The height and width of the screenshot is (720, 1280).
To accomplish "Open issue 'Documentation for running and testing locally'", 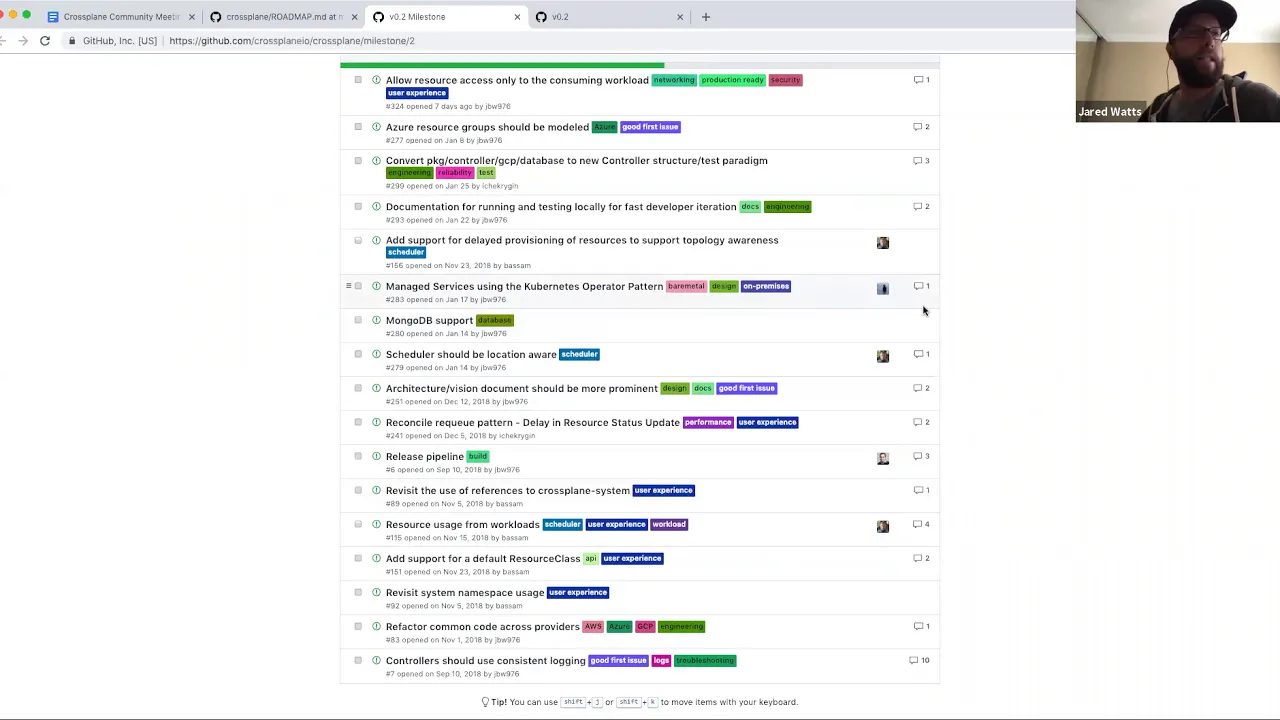I will (561, 206).
